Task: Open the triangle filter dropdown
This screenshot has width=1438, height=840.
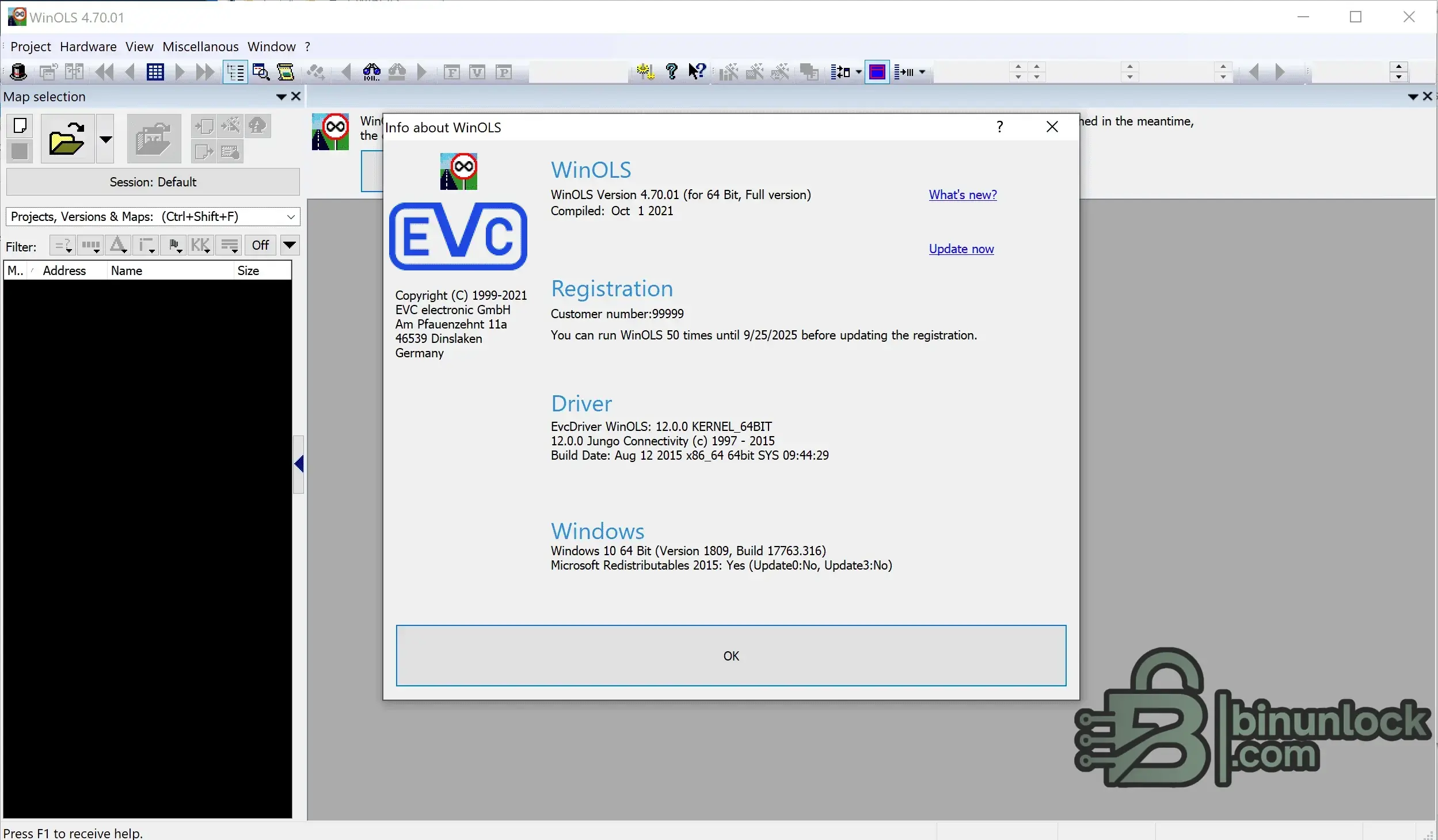Action: tap(118, 246)
